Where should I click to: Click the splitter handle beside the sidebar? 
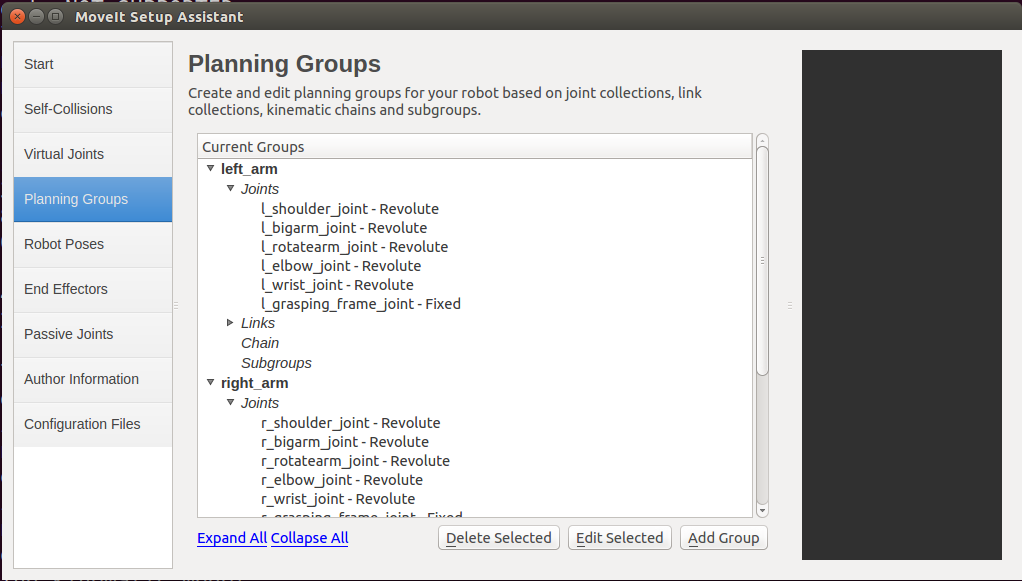click(176, 305)
